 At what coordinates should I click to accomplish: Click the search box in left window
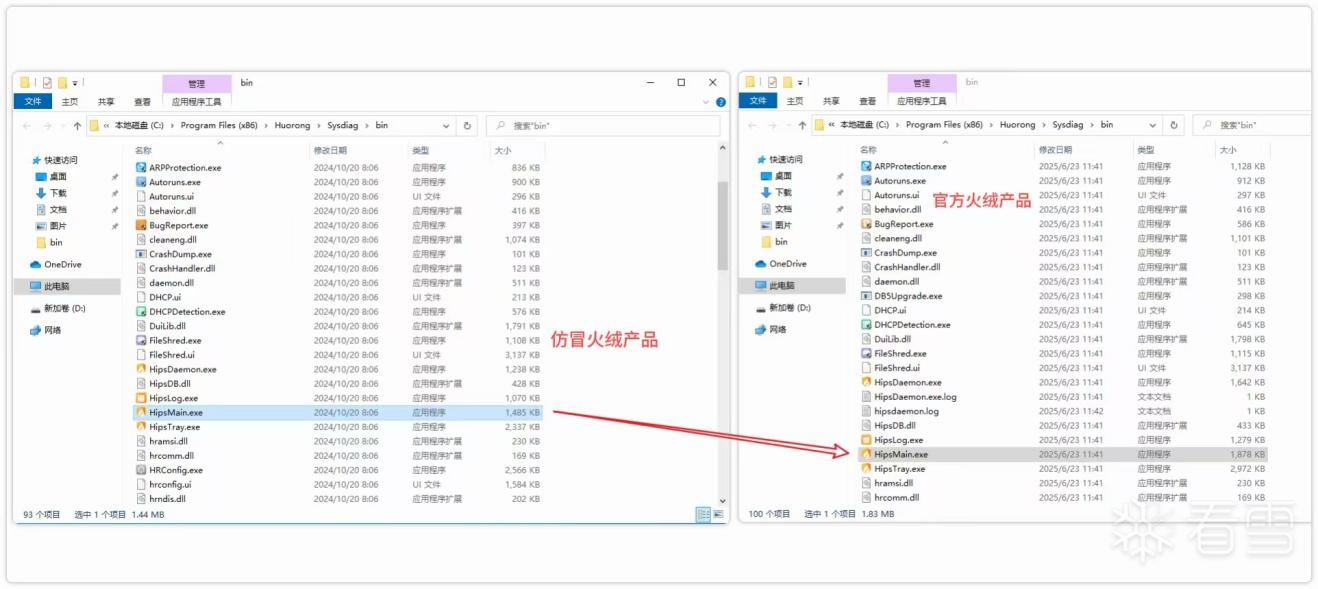click(603, 126)
